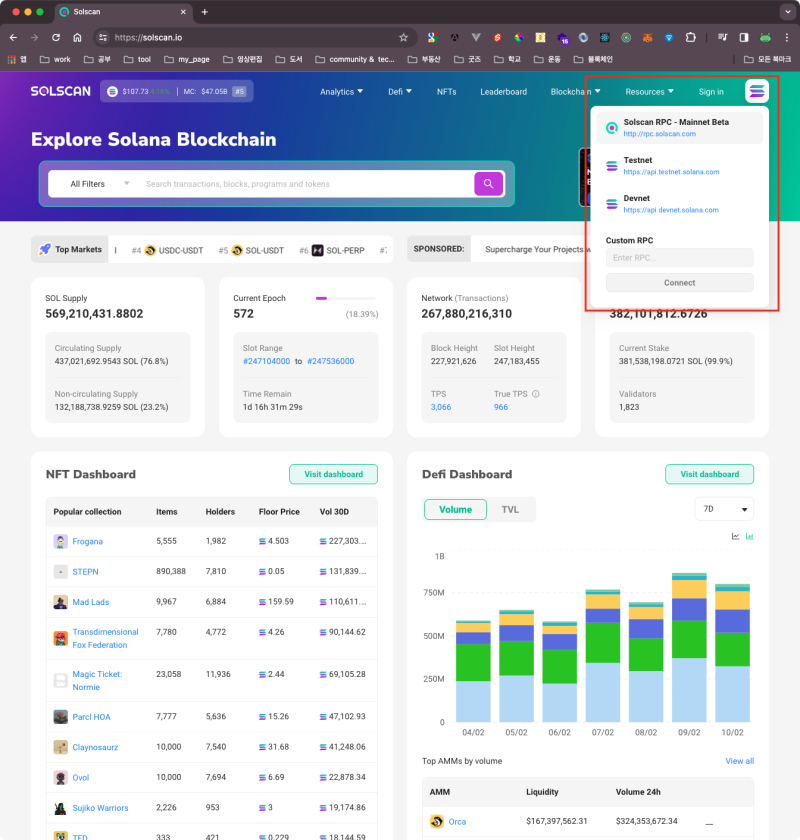Click the purple search magnifier button
800x840 pixels.
pos(488,184)
